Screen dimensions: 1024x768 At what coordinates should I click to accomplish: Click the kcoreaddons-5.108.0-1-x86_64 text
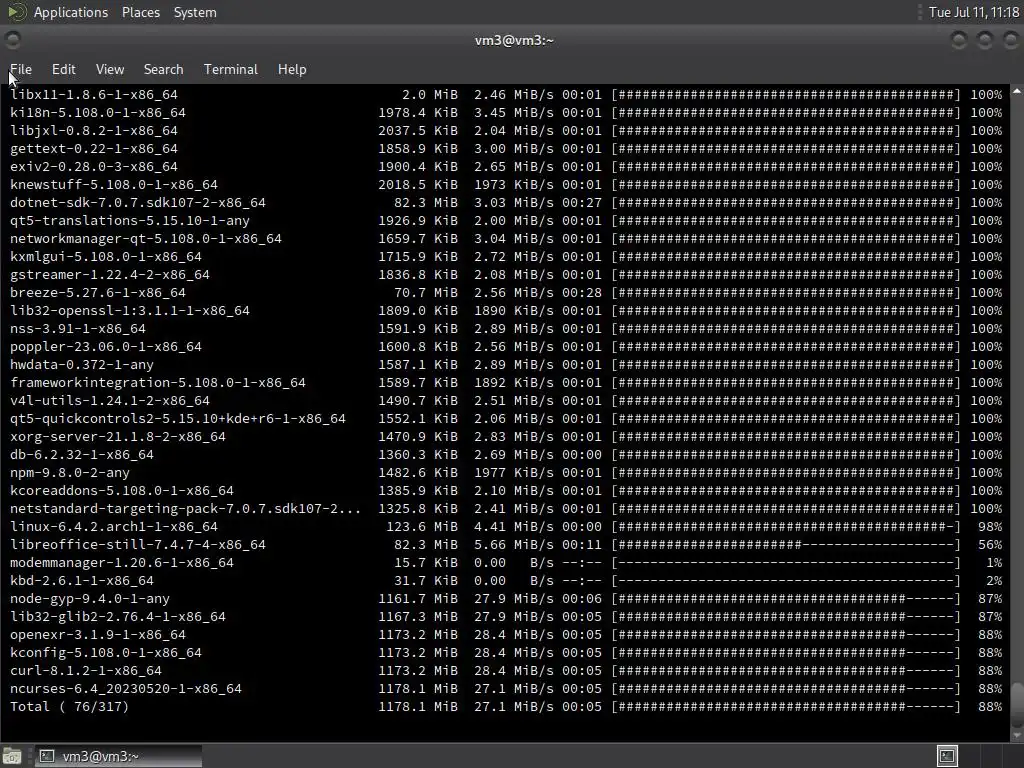click(121, 490)
